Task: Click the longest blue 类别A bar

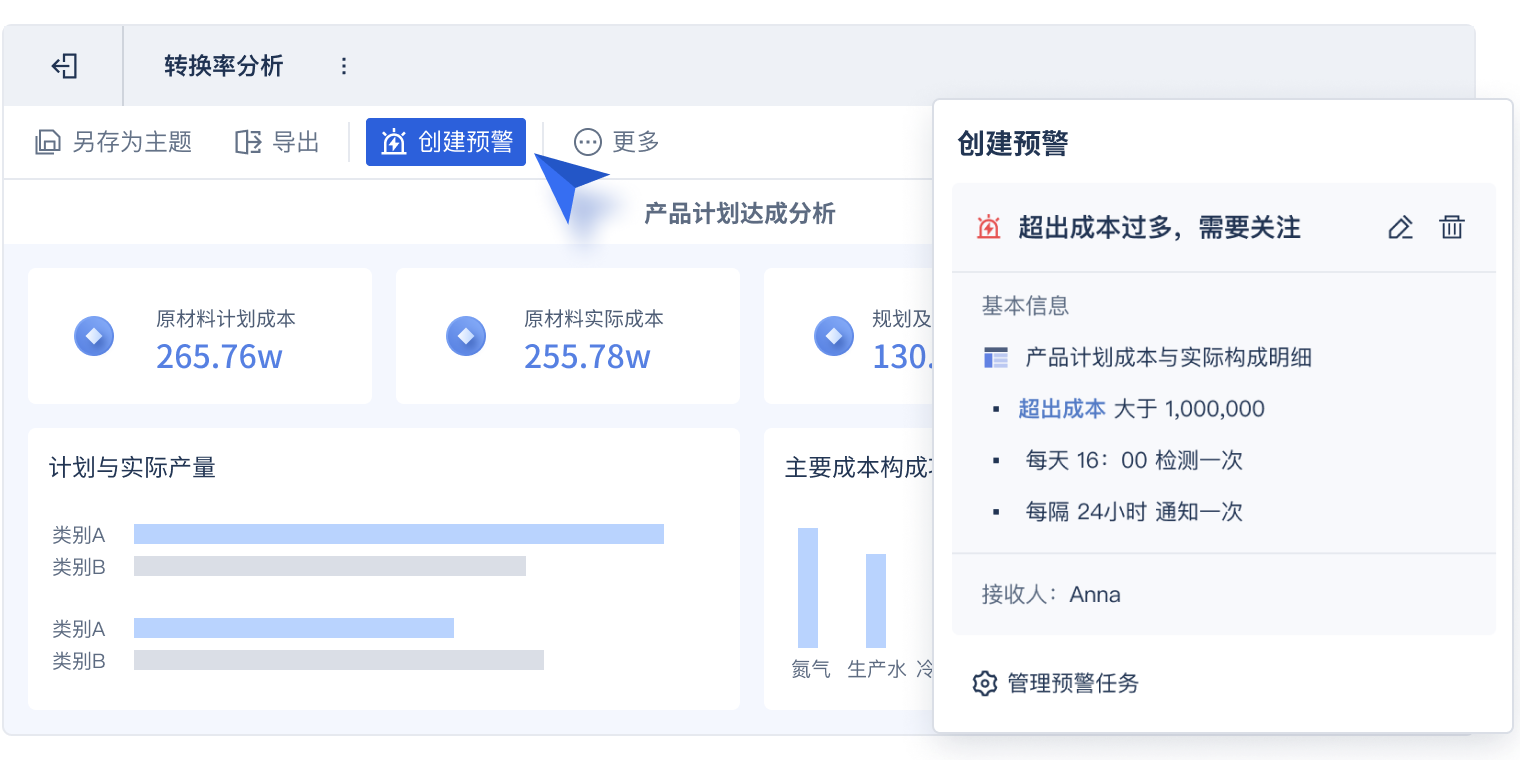Action: coord(398,534)
